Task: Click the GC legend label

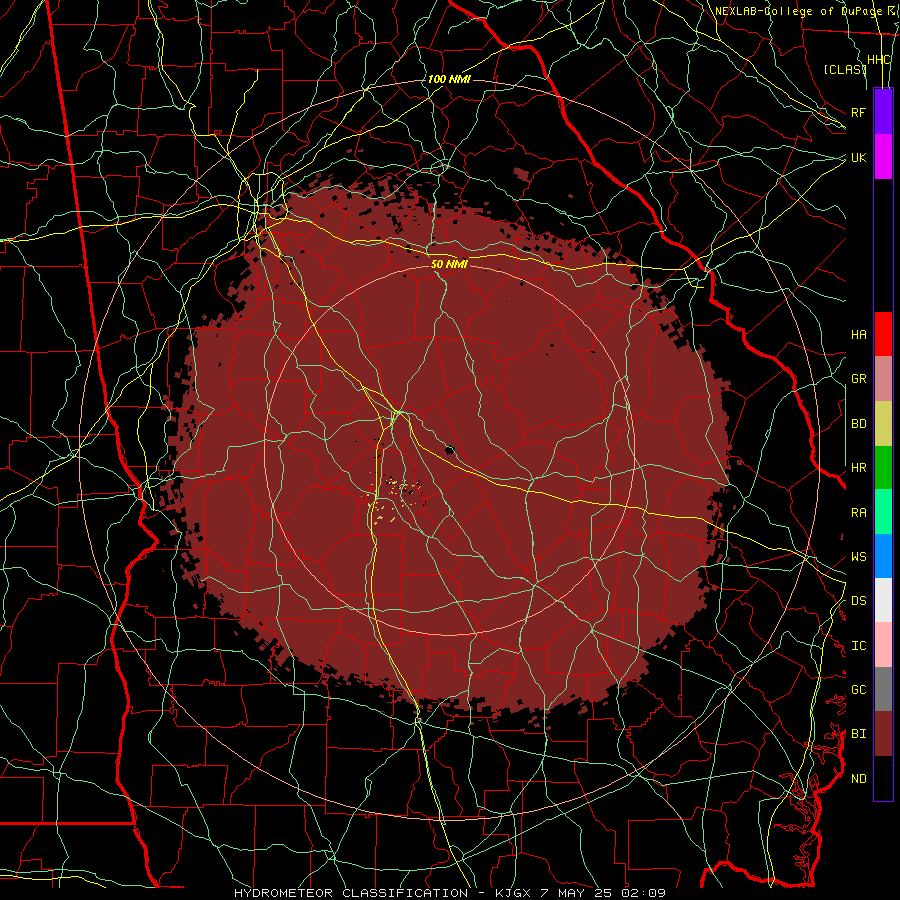Action: tap(859, 690)
